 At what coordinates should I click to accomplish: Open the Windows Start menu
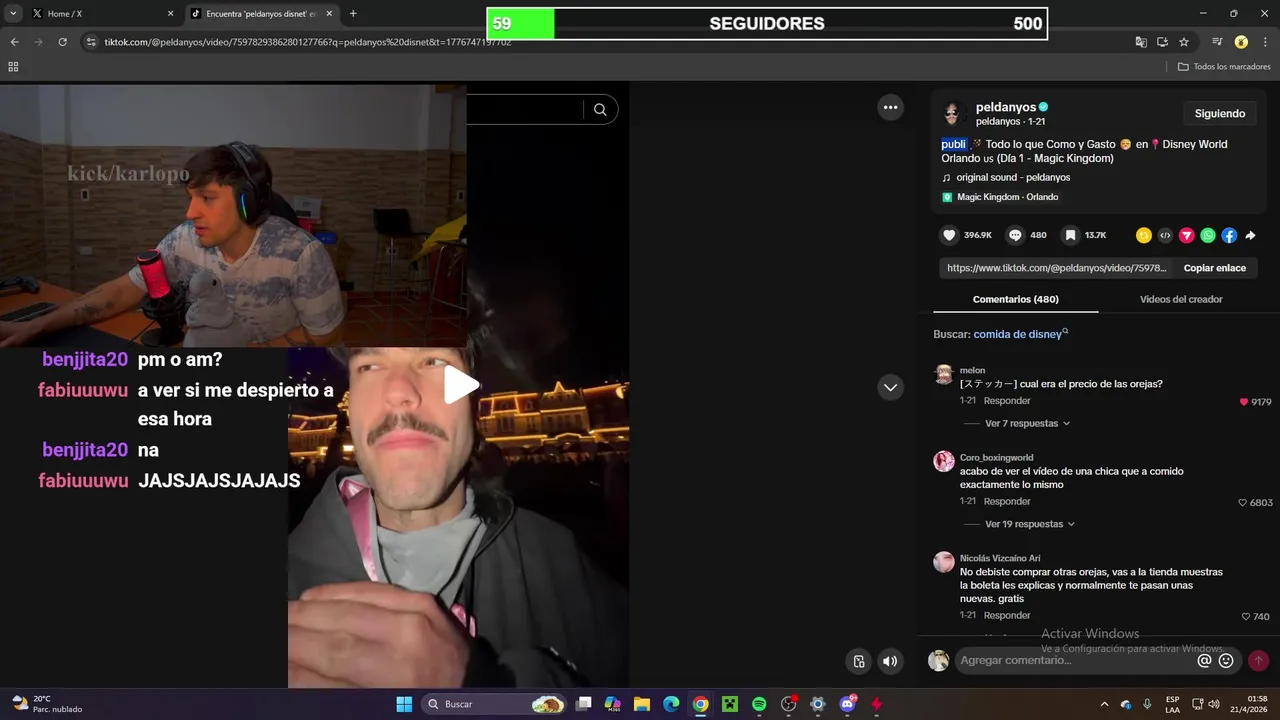404,704
